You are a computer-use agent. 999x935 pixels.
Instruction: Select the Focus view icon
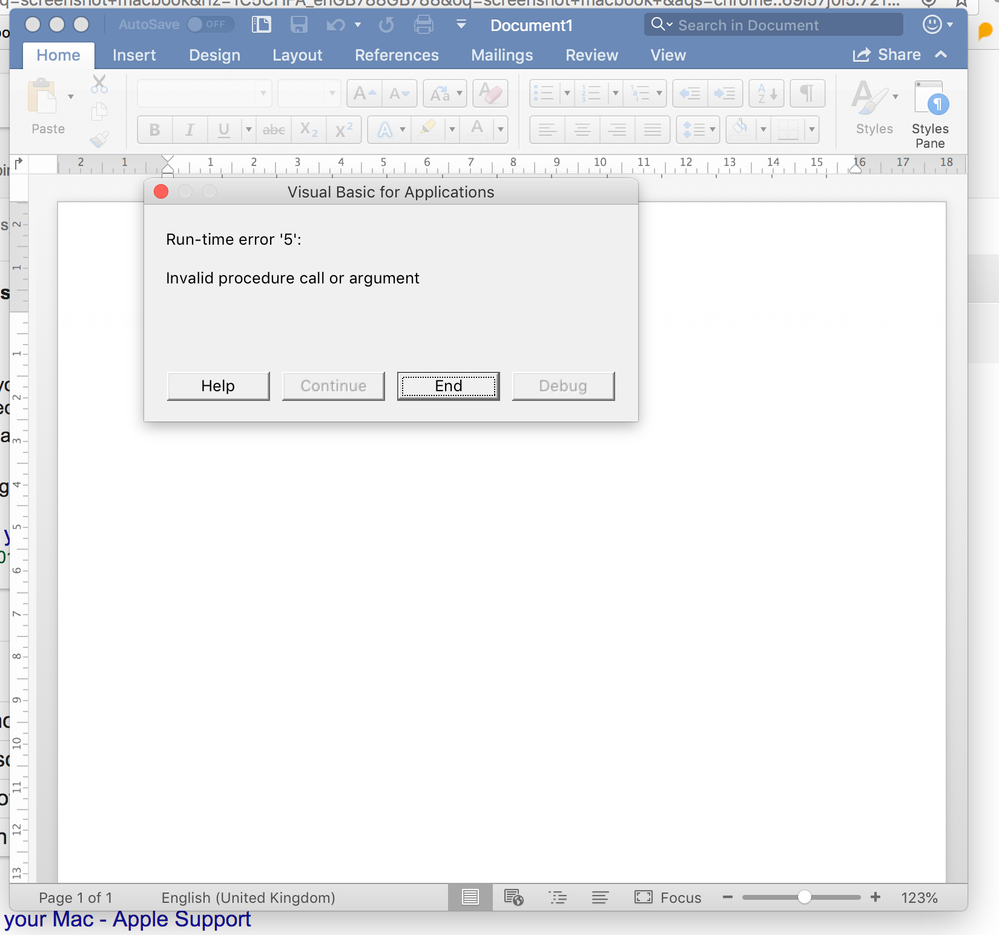click(668, 897)
